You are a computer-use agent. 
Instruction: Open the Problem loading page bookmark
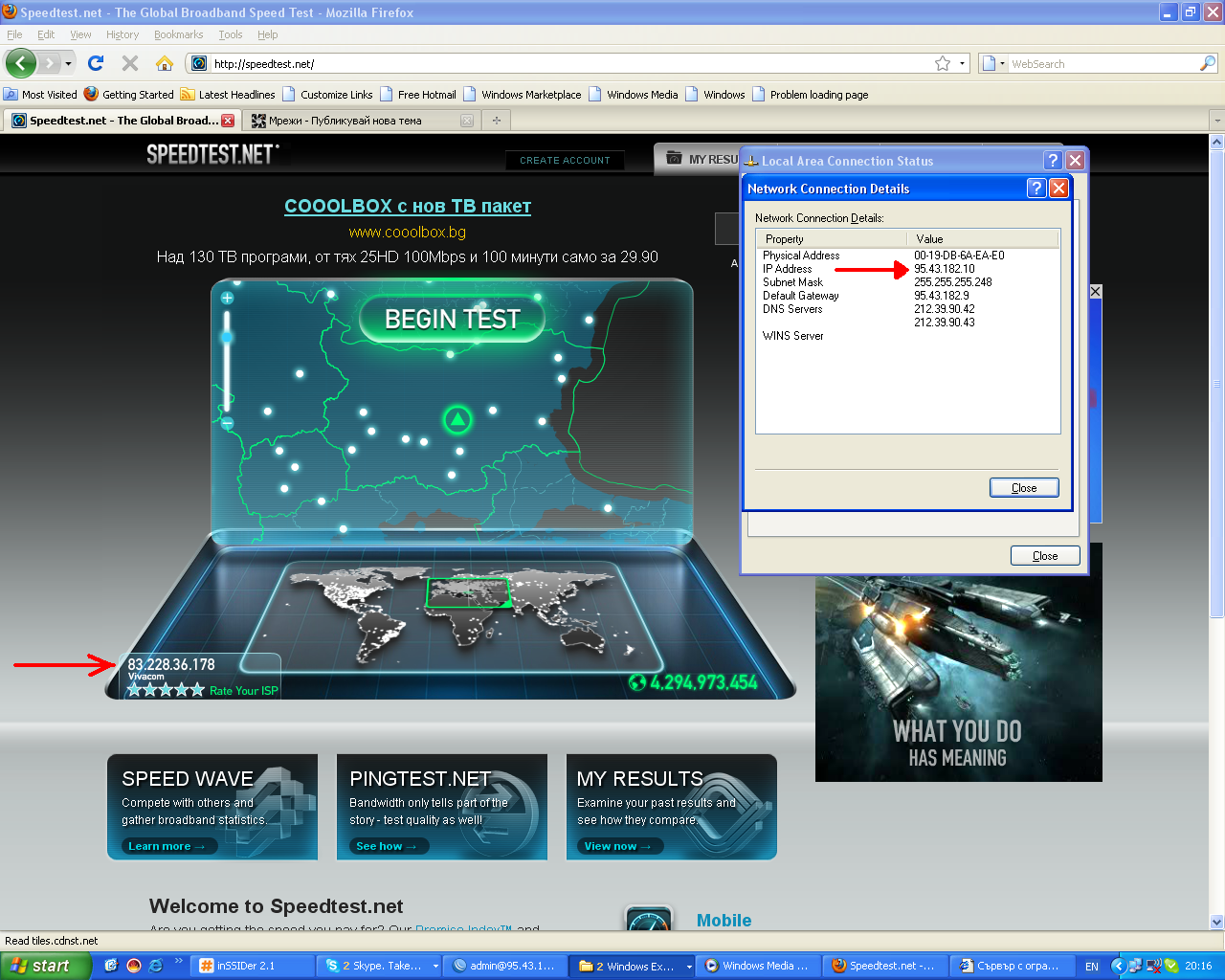click(x=811, y=95)
